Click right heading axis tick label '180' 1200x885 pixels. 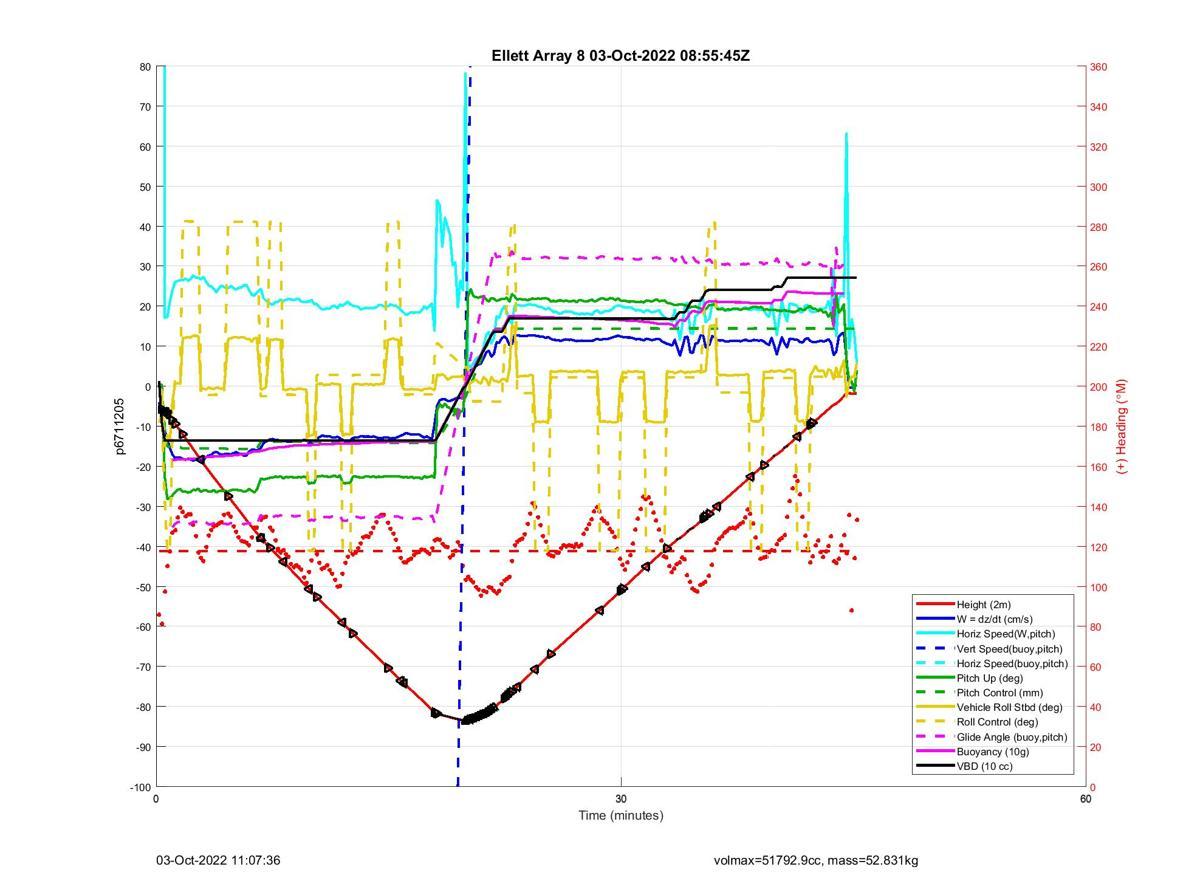click(x=1098, y=427)
